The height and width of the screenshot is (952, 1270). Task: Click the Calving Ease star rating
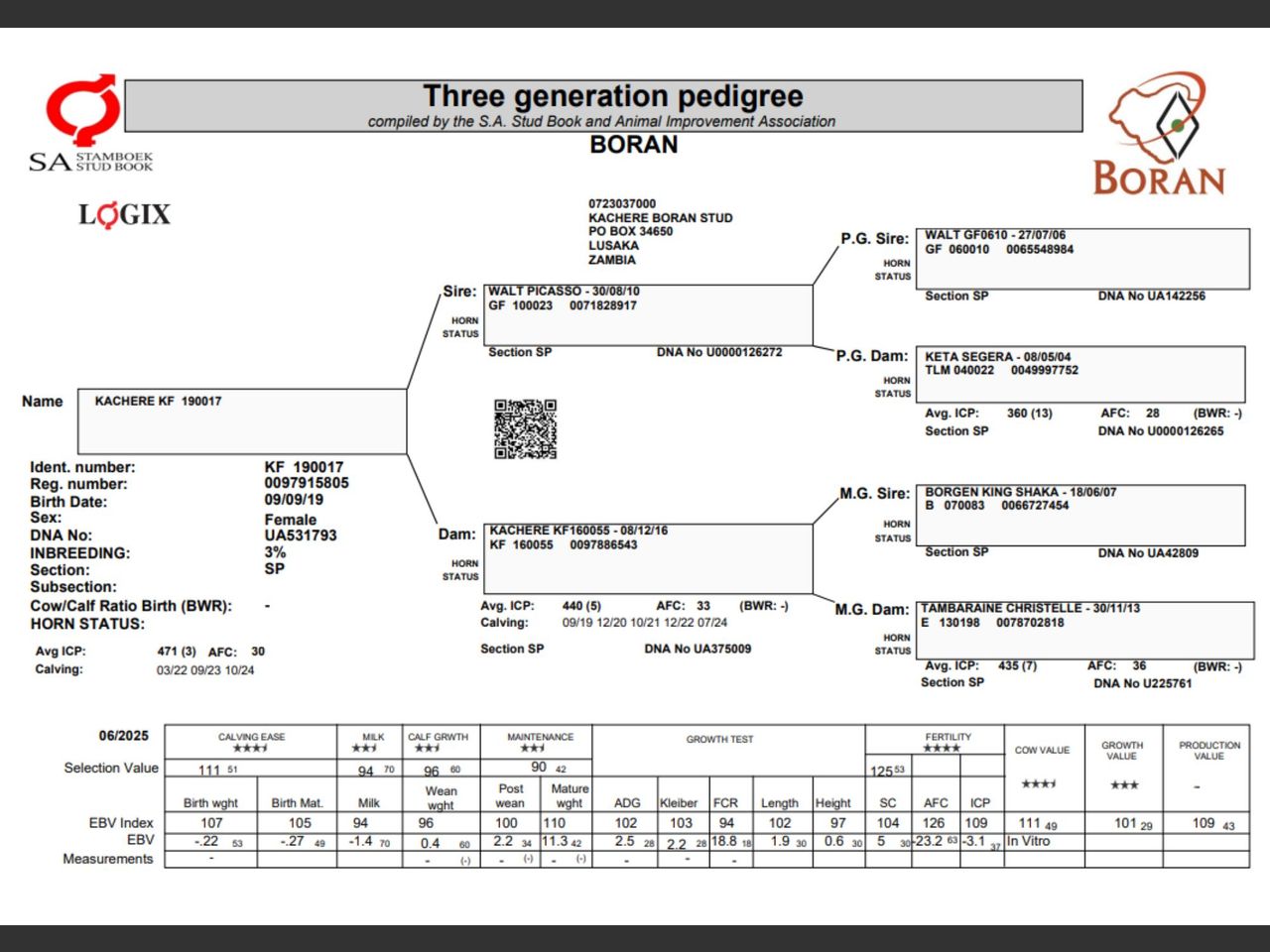pos(250,746)
